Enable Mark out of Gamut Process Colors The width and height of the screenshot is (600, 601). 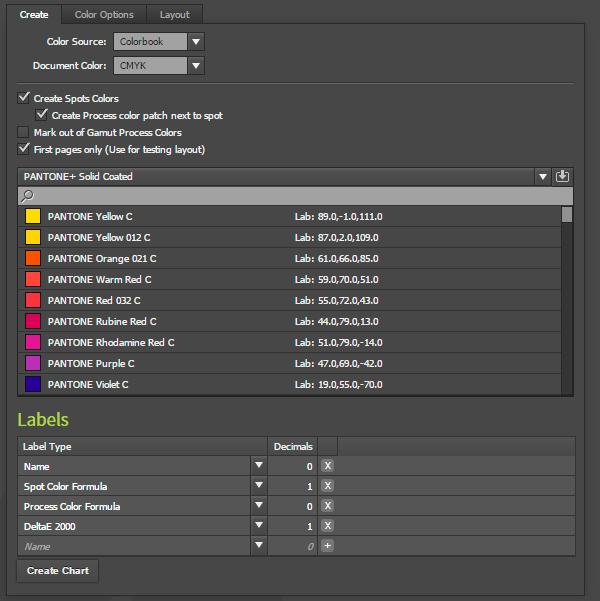click(x=23, y=132)
